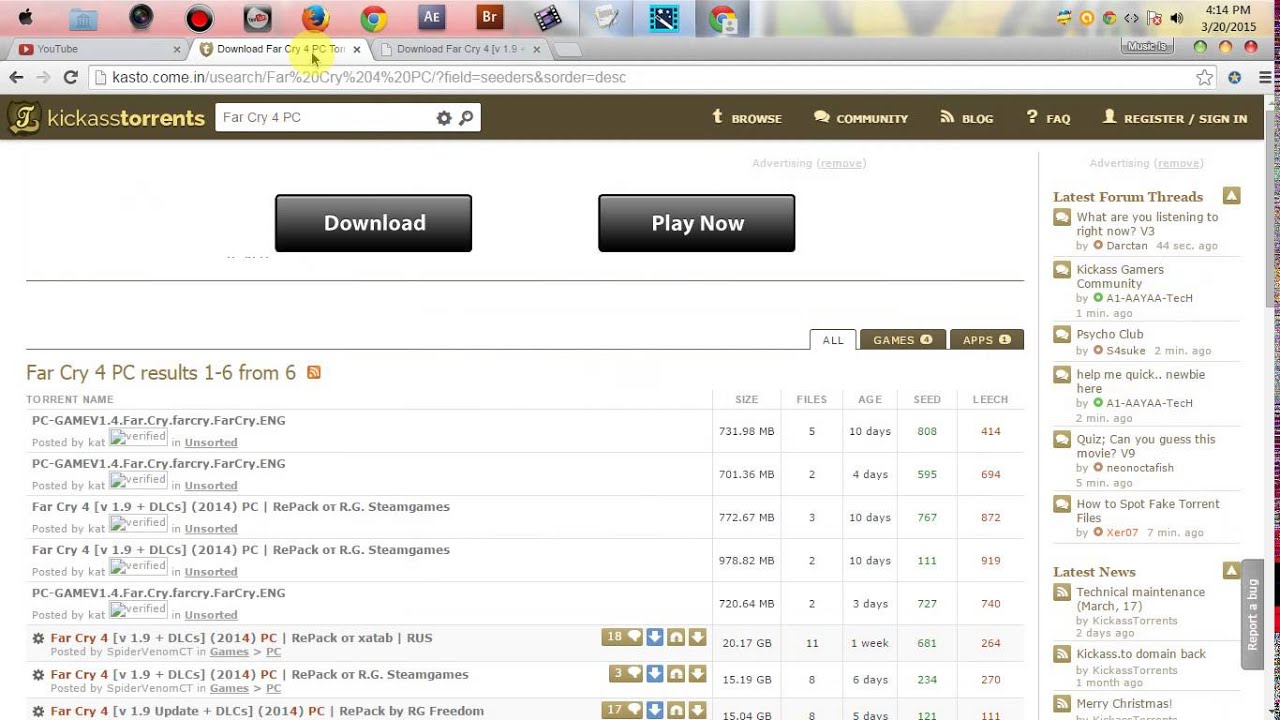
Task: Open the BROWSE menu
Action: pyautogui.click(x=746, y=118)
